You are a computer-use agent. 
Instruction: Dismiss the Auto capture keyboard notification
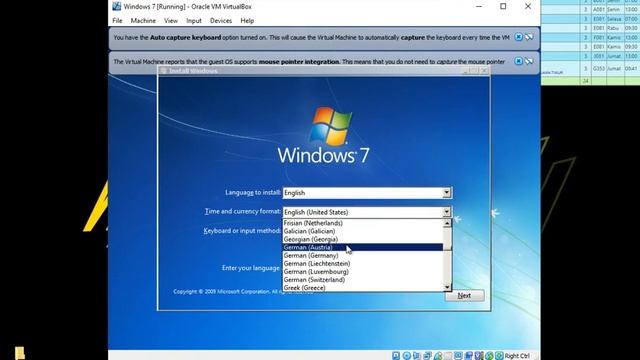pyautogui.click(x=518, y=37)
